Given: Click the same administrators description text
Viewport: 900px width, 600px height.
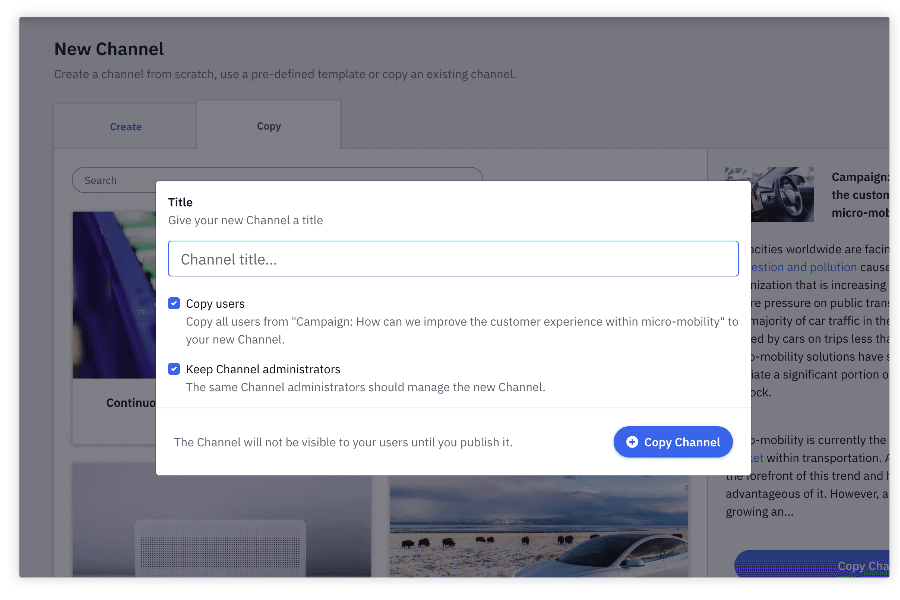Looking at the screenshot, I should tap(366, 387).
